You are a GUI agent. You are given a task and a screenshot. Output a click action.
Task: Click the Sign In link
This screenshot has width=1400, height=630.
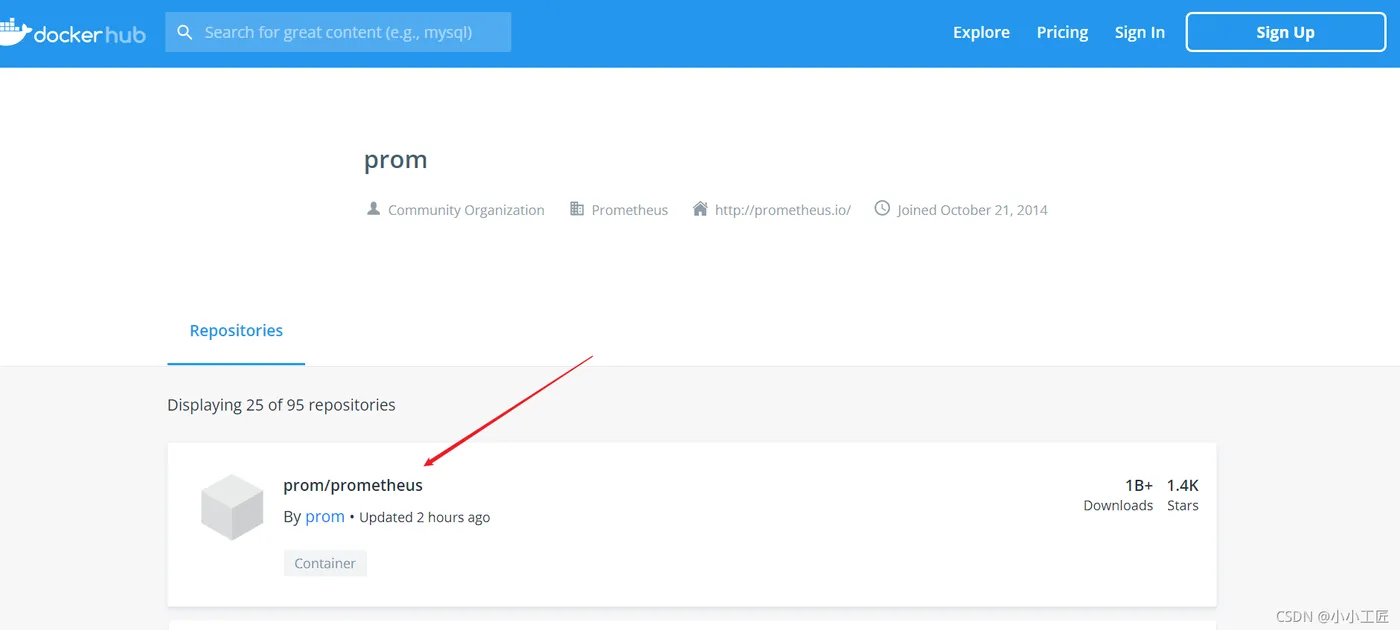(x=1139, y=32)
